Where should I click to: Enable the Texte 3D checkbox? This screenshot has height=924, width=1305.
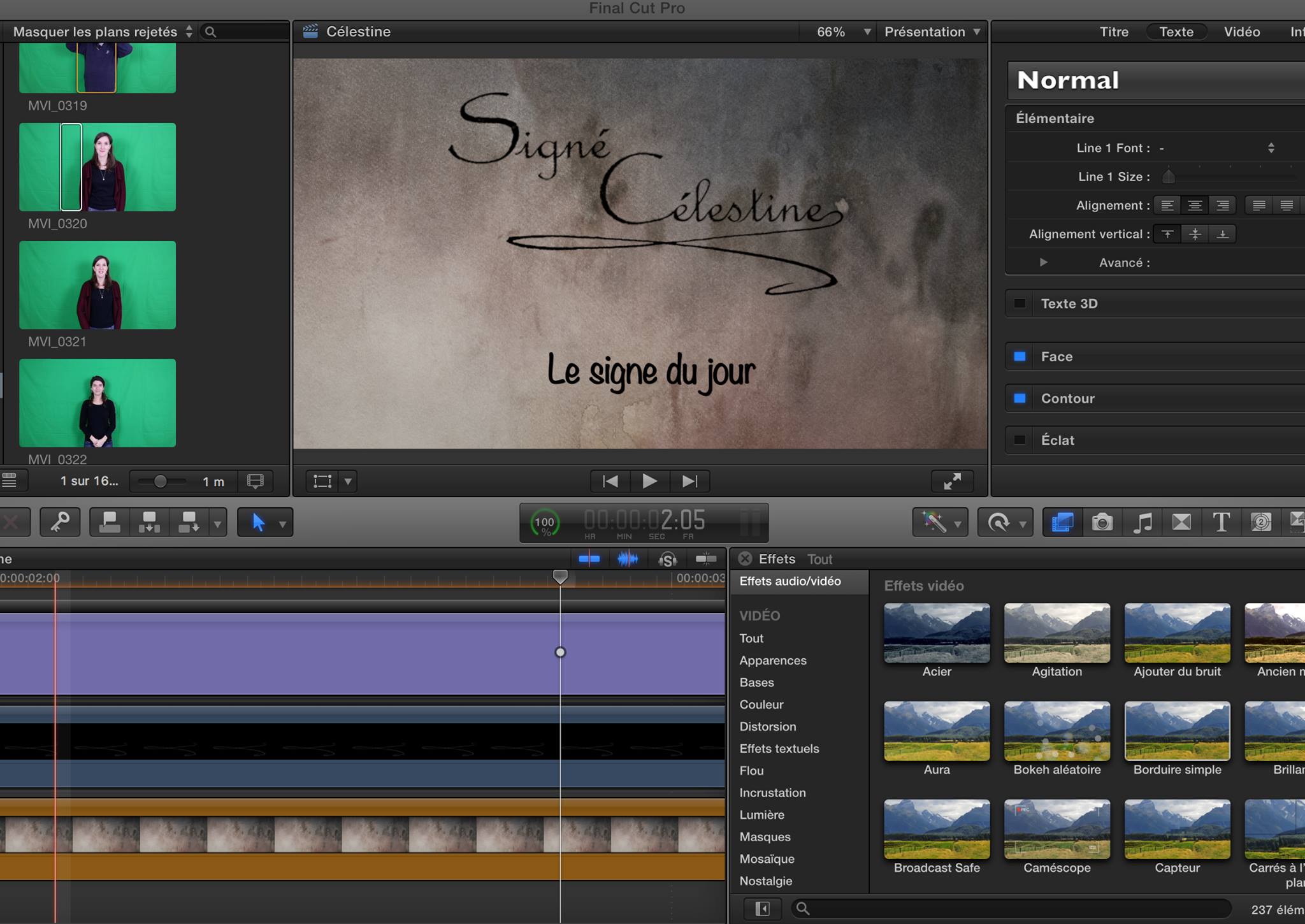click(x=1020, y=303)
